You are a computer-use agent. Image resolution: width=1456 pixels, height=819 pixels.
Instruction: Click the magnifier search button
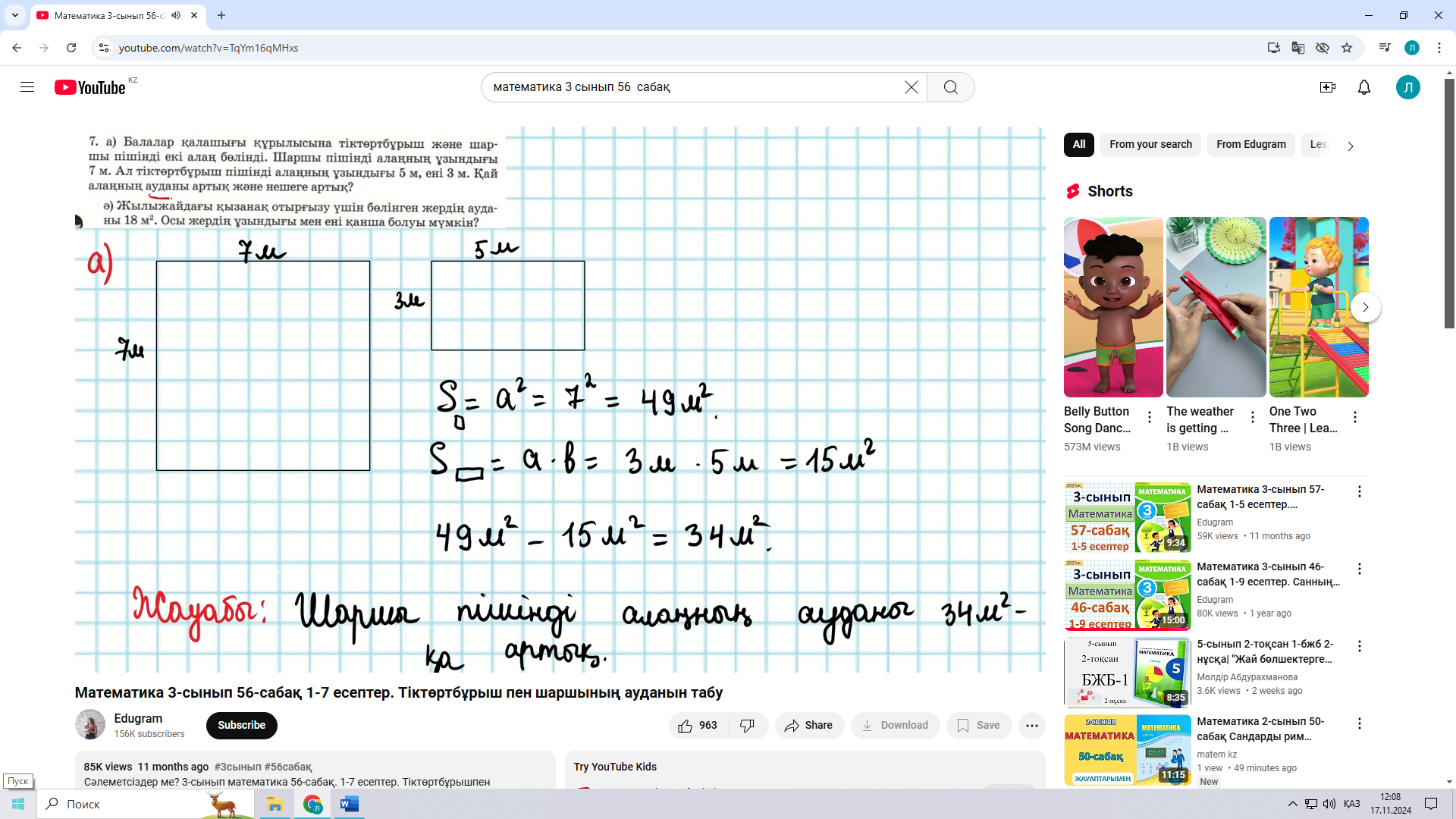pos(950,87)
